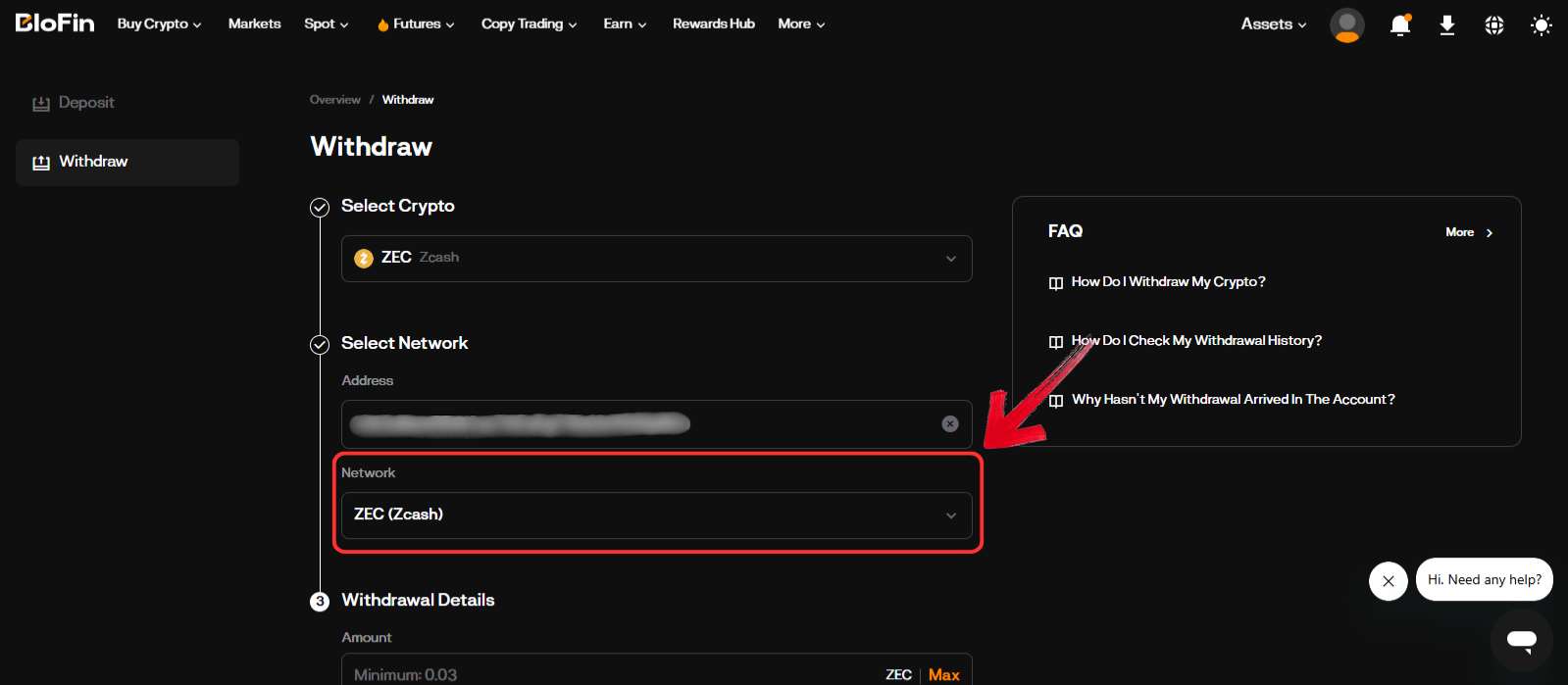The height and width of the screenshot is (685, 1568).
Task: Open the live chat bubble
Action: point(1521,641)
